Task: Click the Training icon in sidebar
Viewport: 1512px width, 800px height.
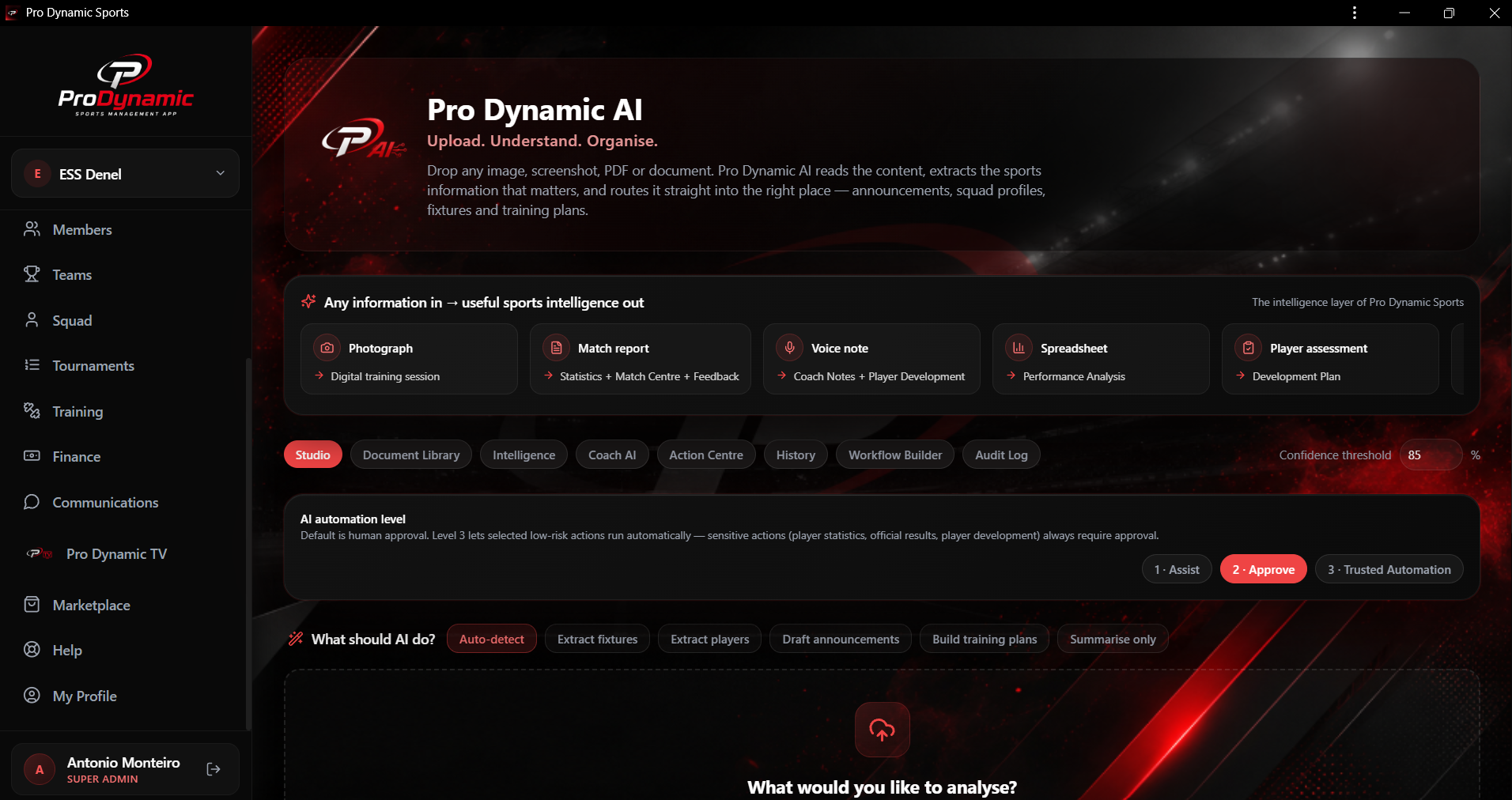Action: (x=32, y=411)
